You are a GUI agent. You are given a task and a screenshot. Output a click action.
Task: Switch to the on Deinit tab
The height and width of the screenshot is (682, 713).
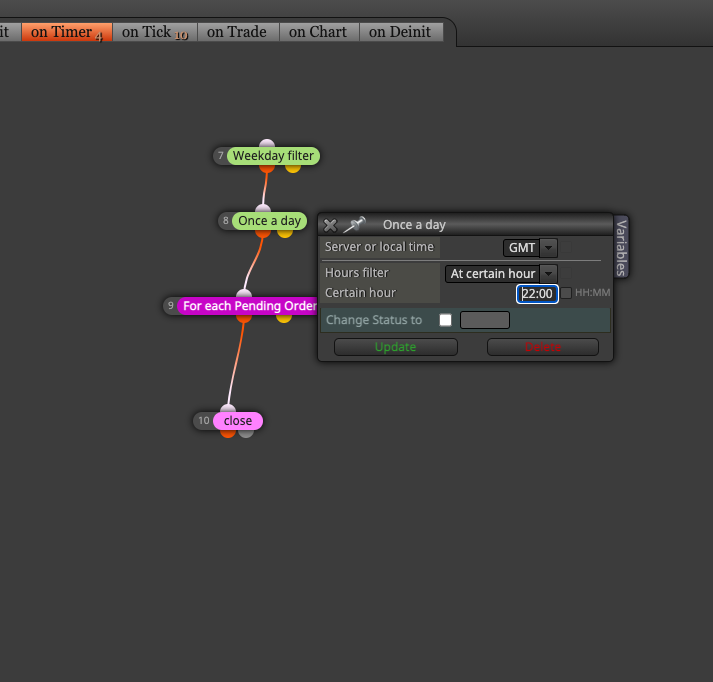(401, 32)
